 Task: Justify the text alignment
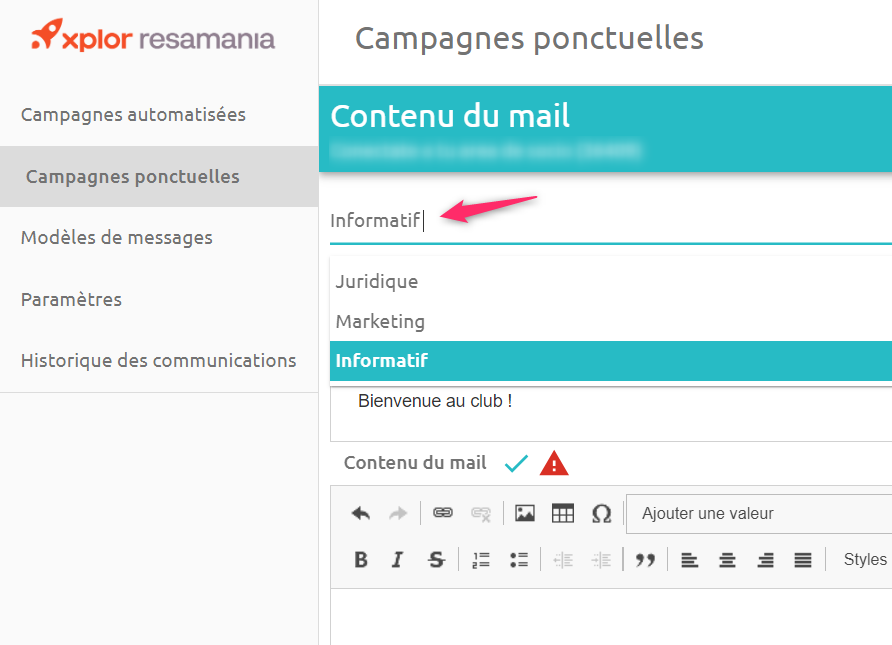[803, 560]
